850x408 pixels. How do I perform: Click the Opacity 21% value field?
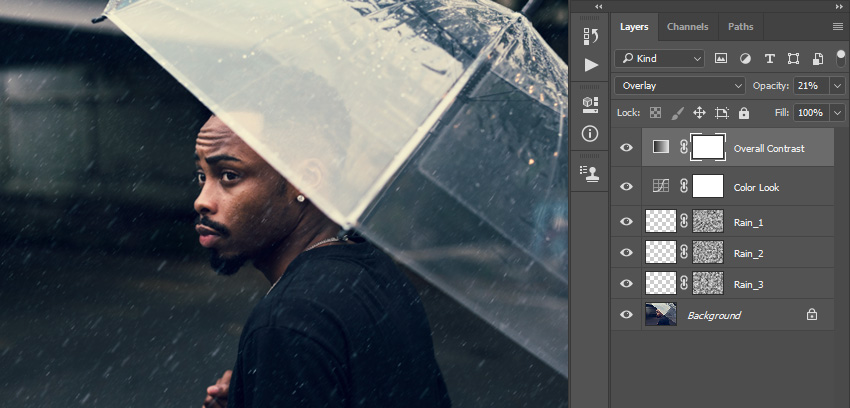click(x=812, y=86)
